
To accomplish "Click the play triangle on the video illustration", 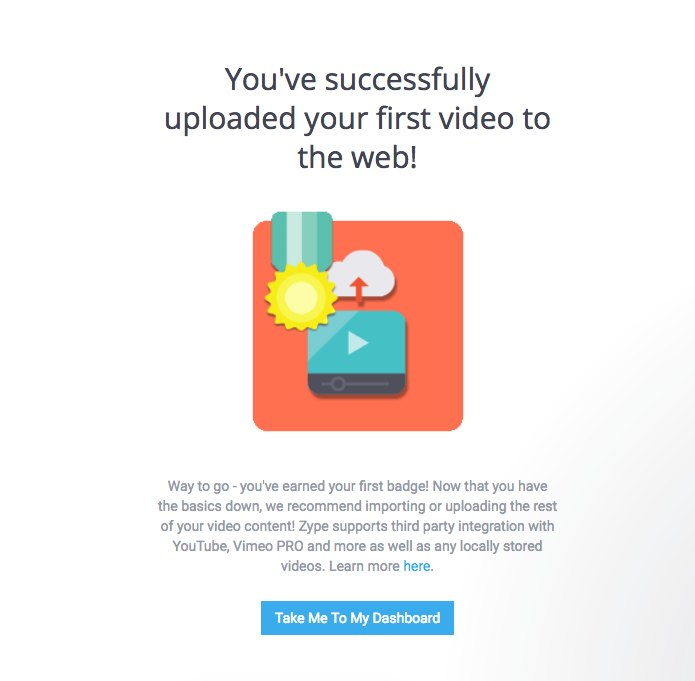I will click(357, 343).
